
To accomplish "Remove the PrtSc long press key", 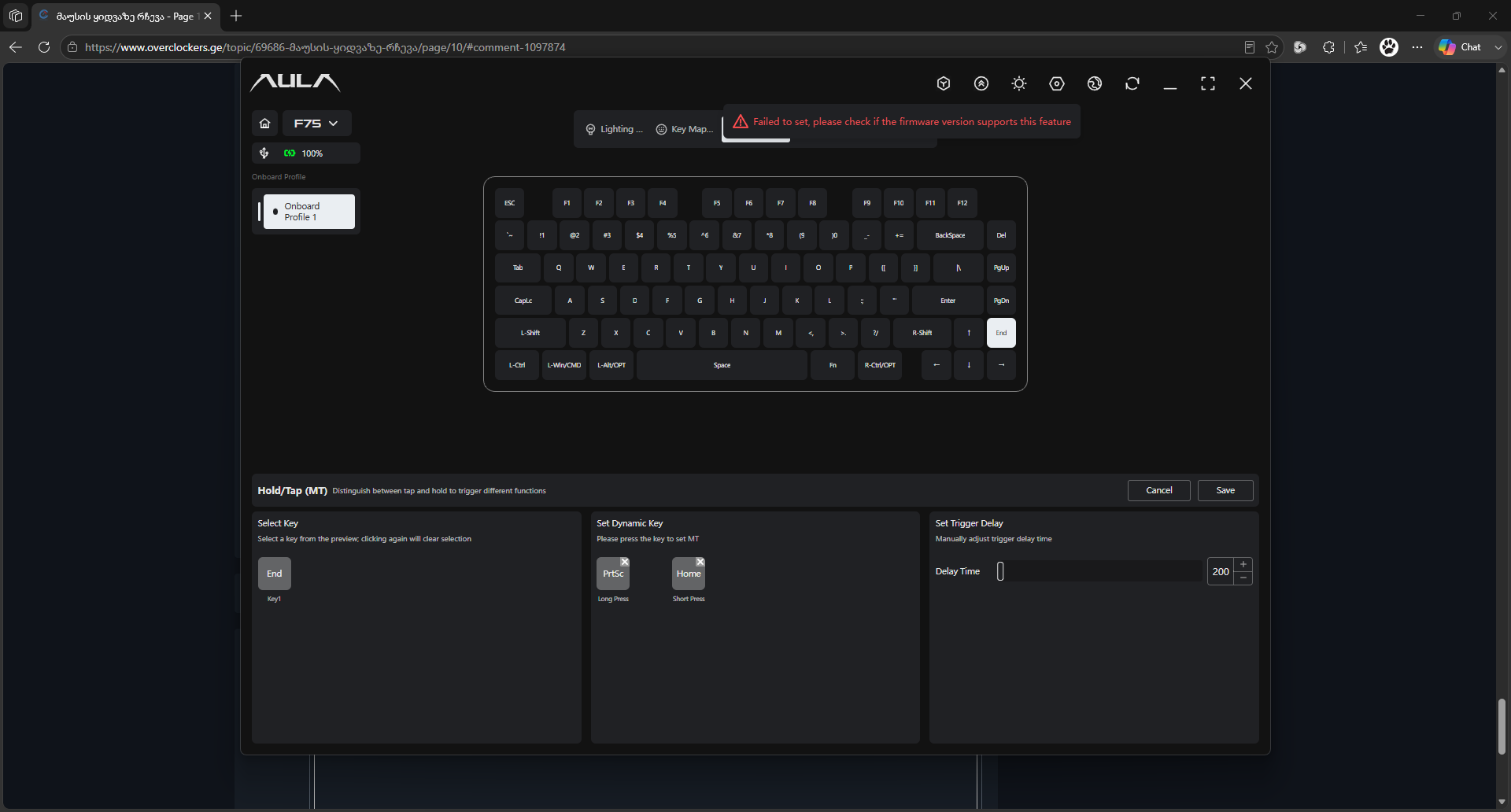I will click(x=625, y=562).
